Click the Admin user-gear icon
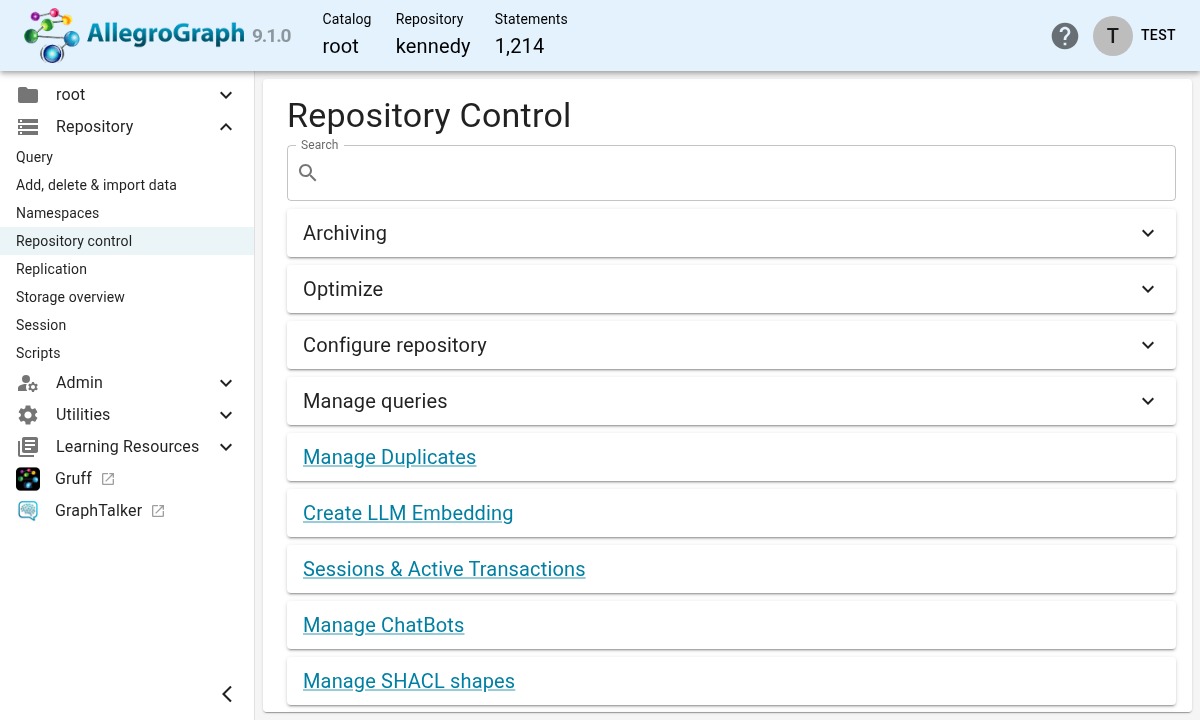The image size is (1200, 720). [x=28, y=383]
